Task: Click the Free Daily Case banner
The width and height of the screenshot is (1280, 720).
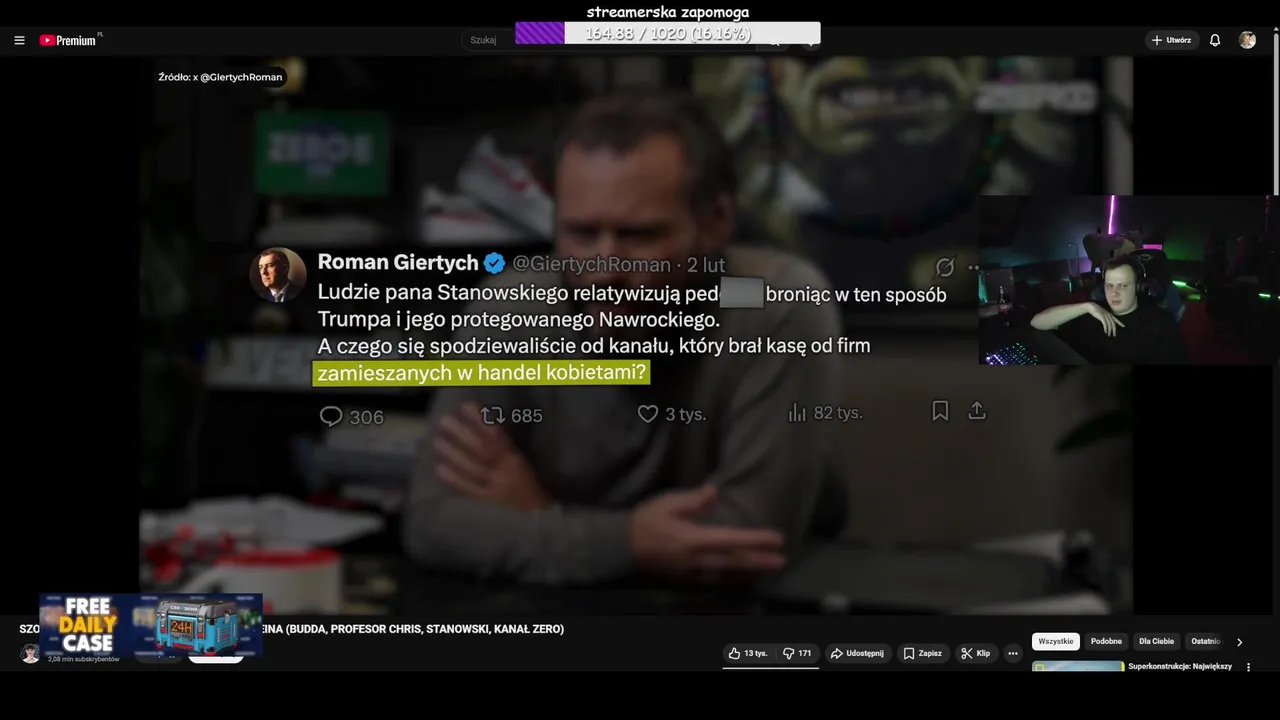Action: pyautogui.click(x=151, y=625)
